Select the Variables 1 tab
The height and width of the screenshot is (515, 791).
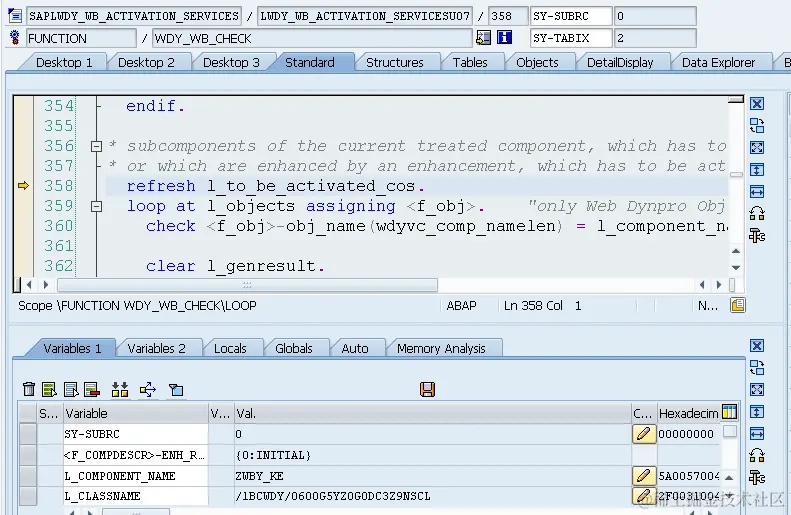[x=72, y=349]
